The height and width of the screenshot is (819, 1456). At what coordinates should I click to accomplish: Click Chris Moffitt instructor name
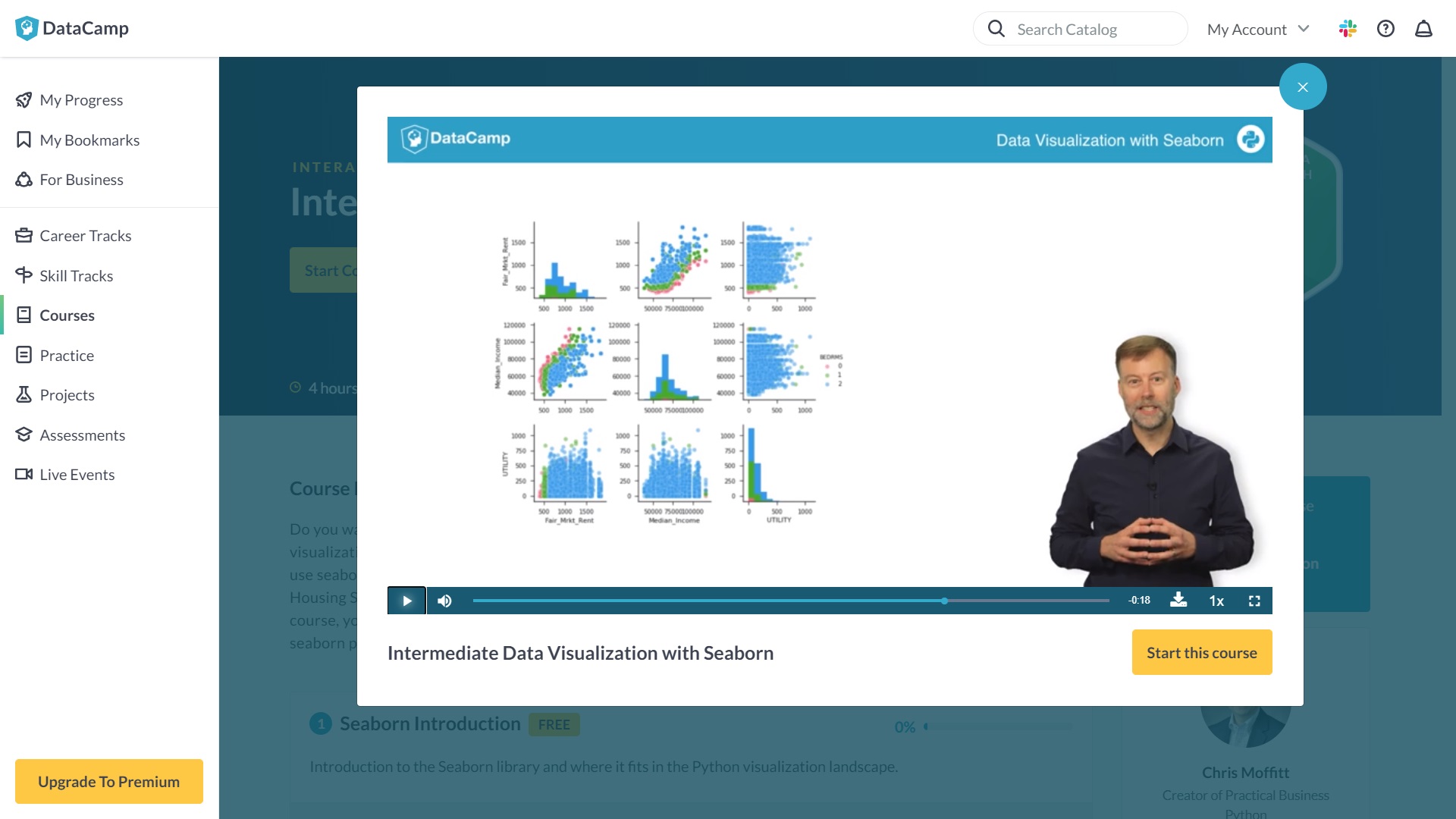(x=1245, y=772)
